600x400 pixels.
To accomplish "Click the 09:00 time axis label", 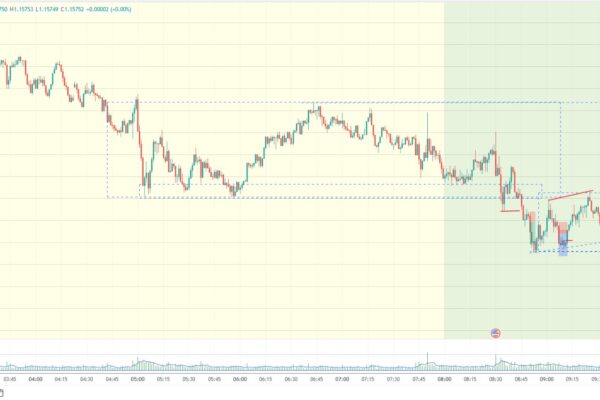I will [547, 379].
